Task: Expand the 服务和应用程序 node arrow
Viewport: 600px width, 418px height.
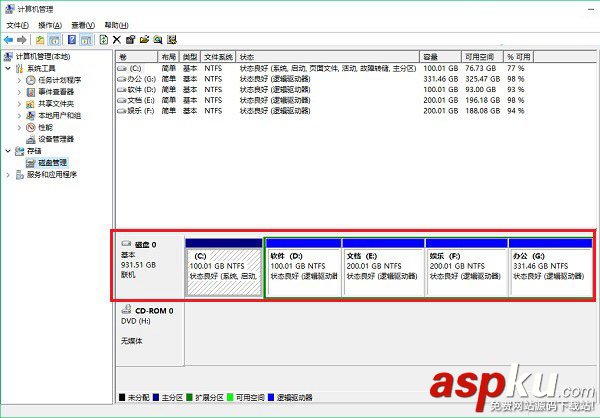Action: (x=8, y=175)
